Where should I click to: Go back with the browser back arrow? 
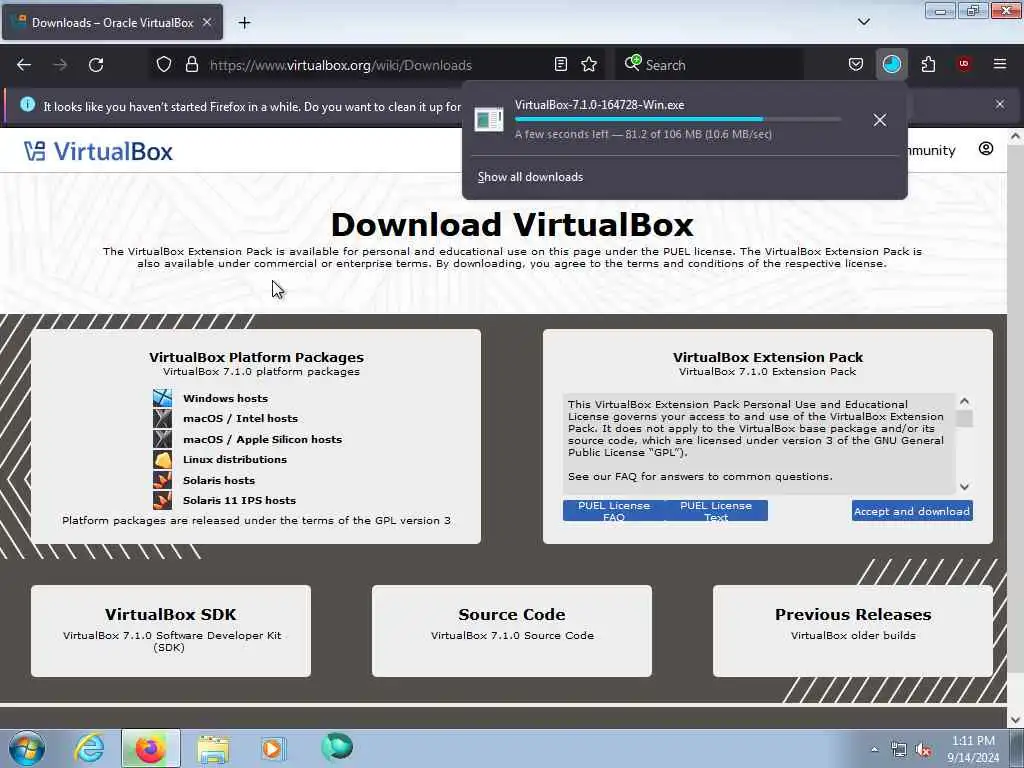(24, 65)
